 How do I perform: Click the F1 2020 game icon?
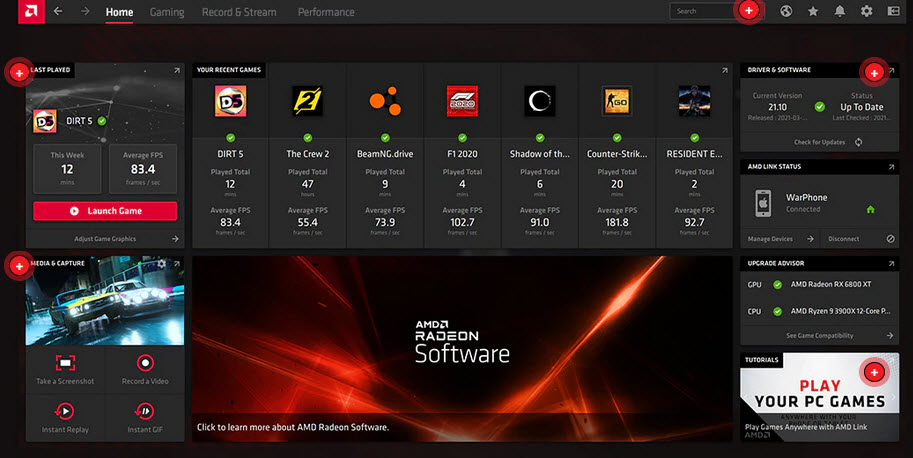(x=462, y=101)
